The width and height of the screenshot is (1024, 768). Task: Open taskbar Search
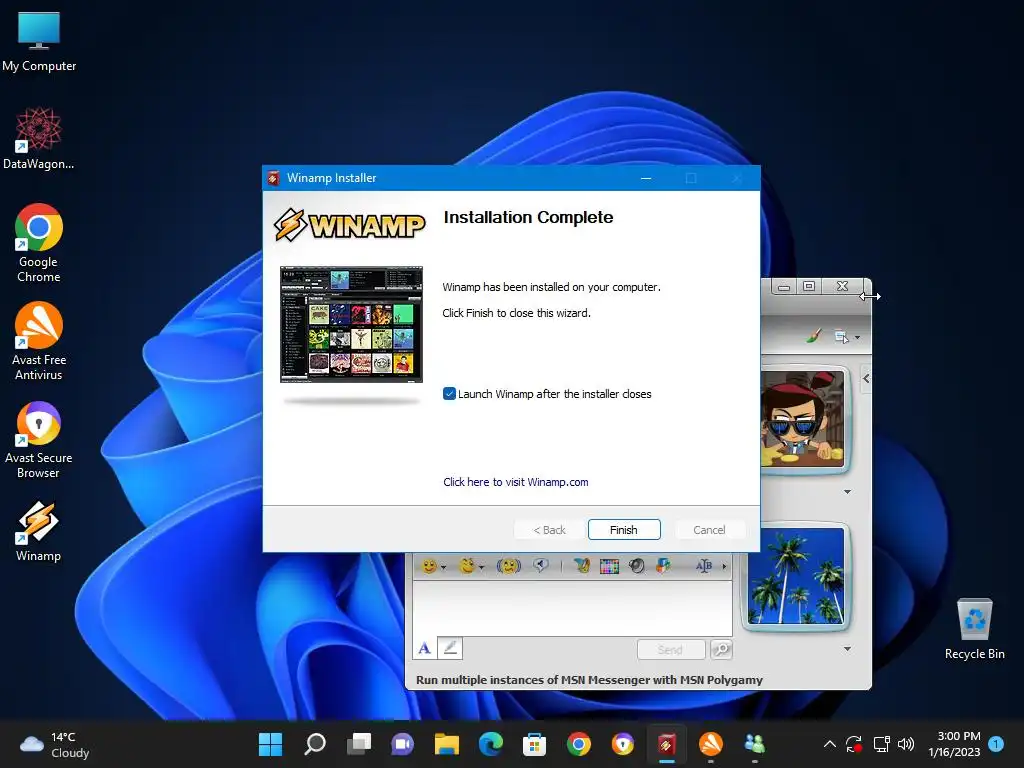coord(315,744)
